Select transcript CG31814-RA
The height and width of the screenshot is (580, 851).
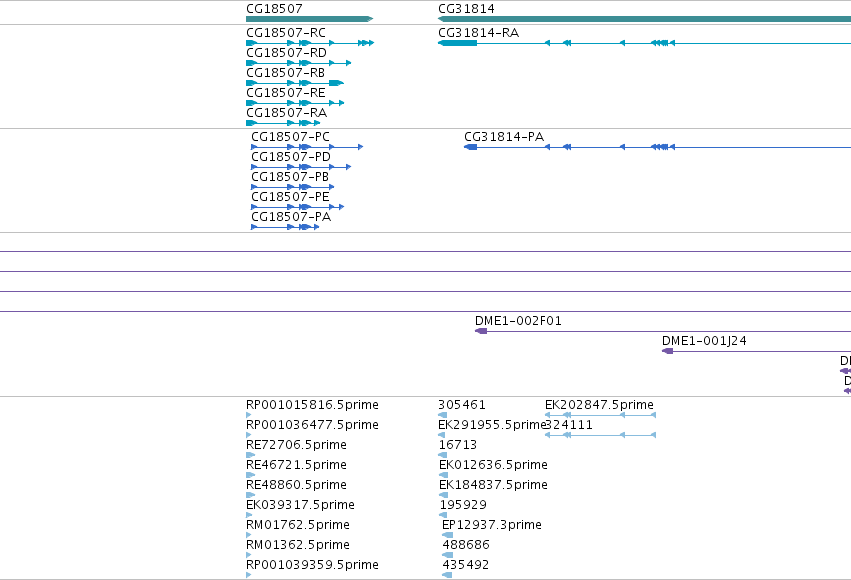(x=479, y=33)
